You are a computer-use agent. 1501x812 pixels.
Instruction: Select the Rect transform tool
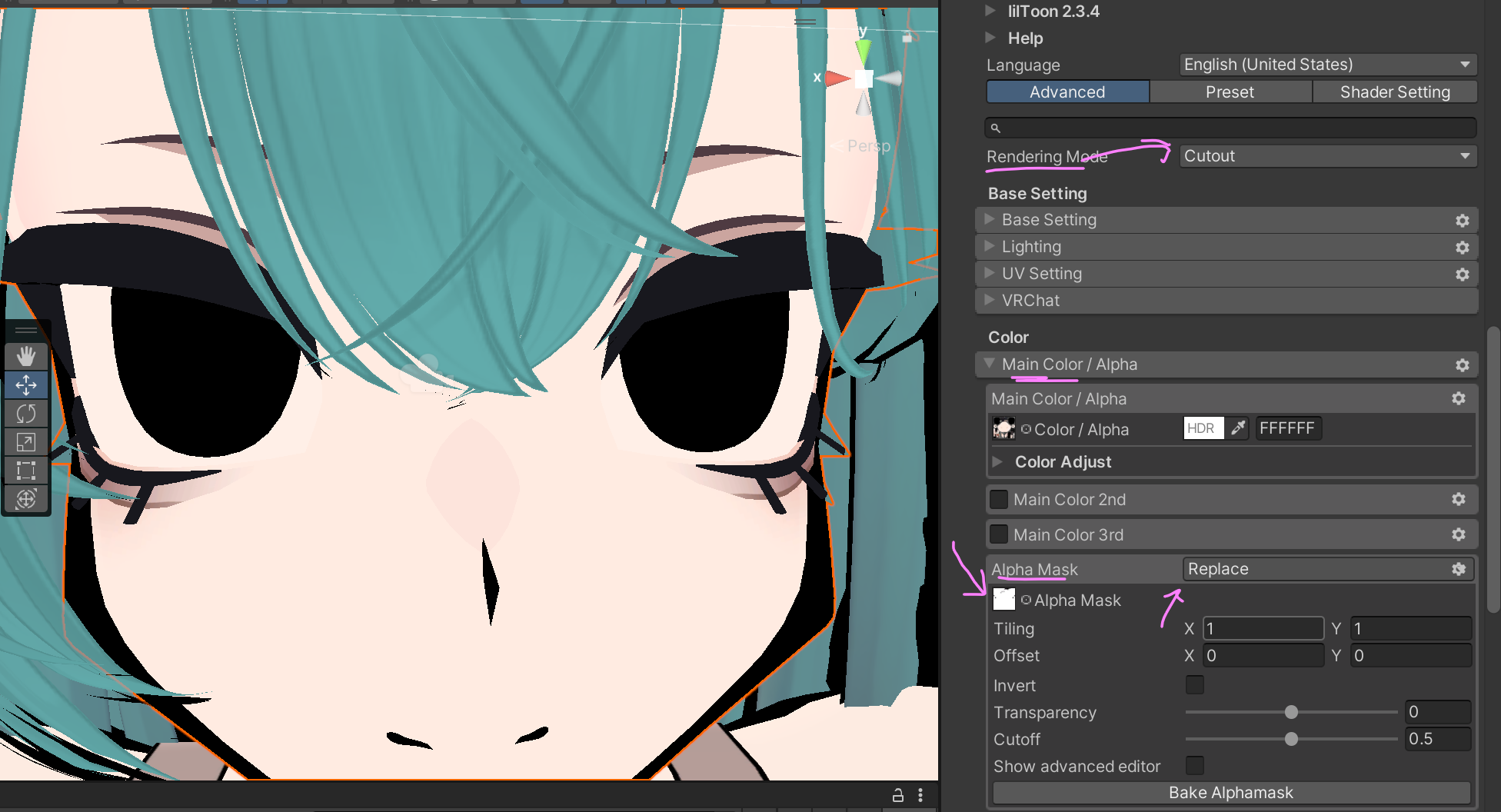click(x=26, y=471)
